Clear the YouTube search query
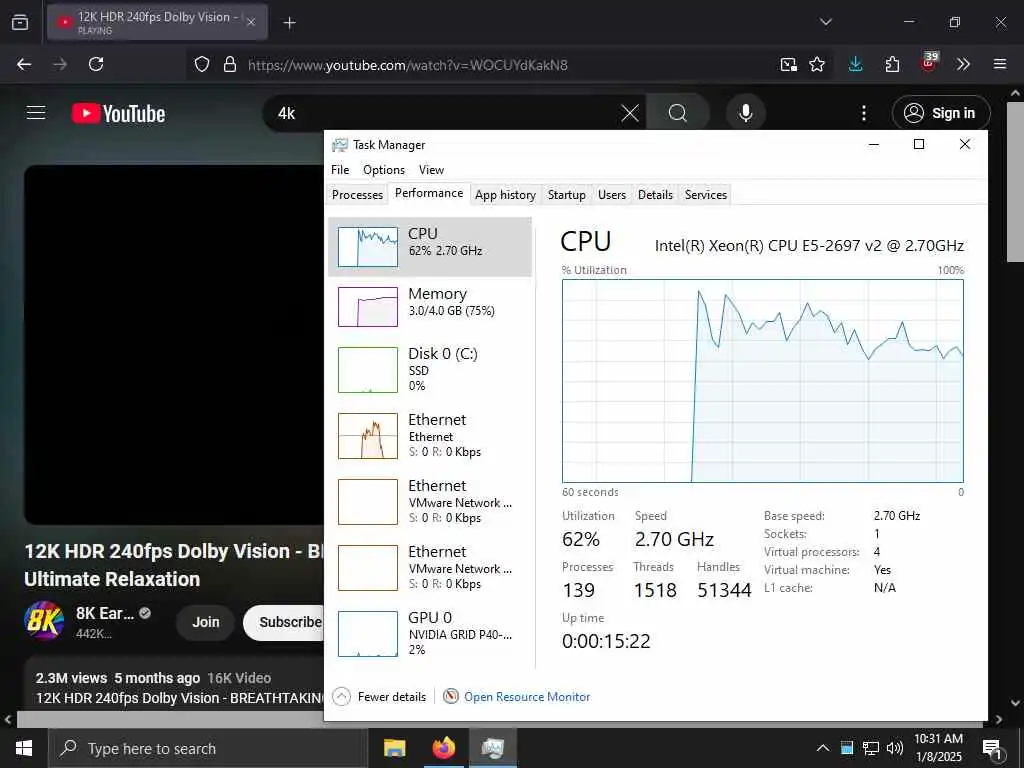This screenshot has width=1024, height=768. click(630, 114)
